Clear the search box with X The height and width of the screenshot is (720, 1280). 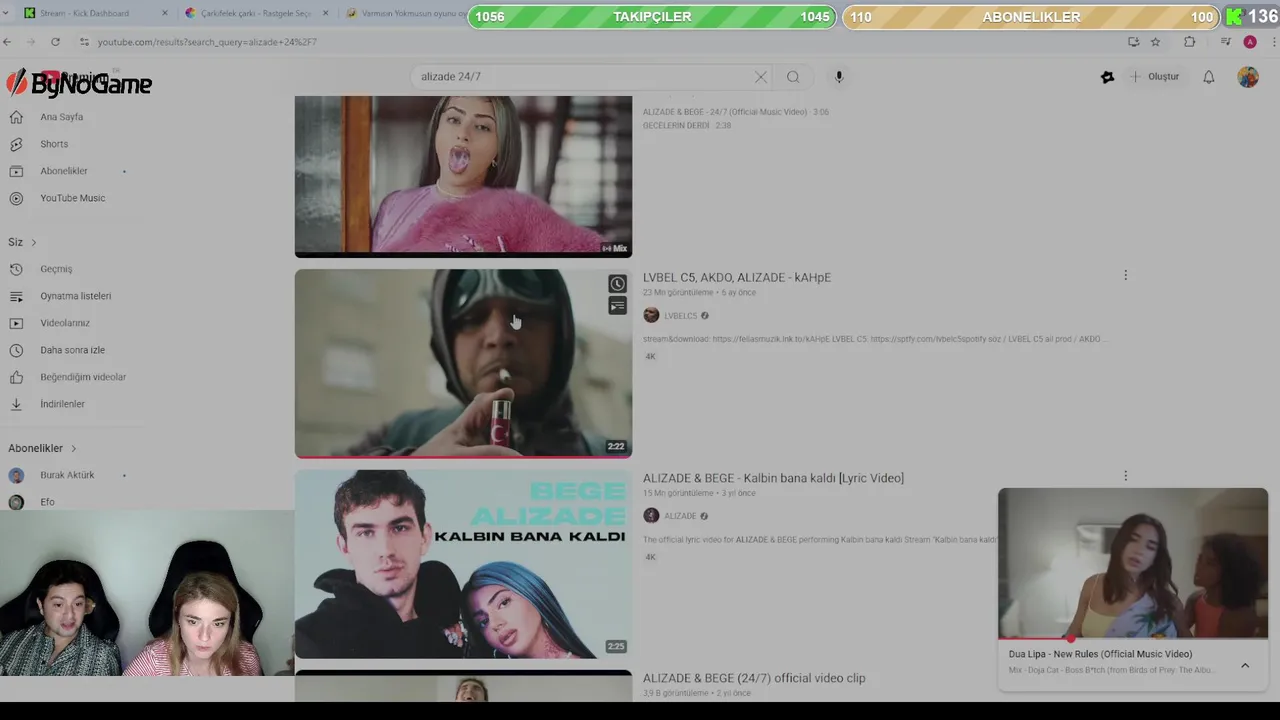point(761,77)
